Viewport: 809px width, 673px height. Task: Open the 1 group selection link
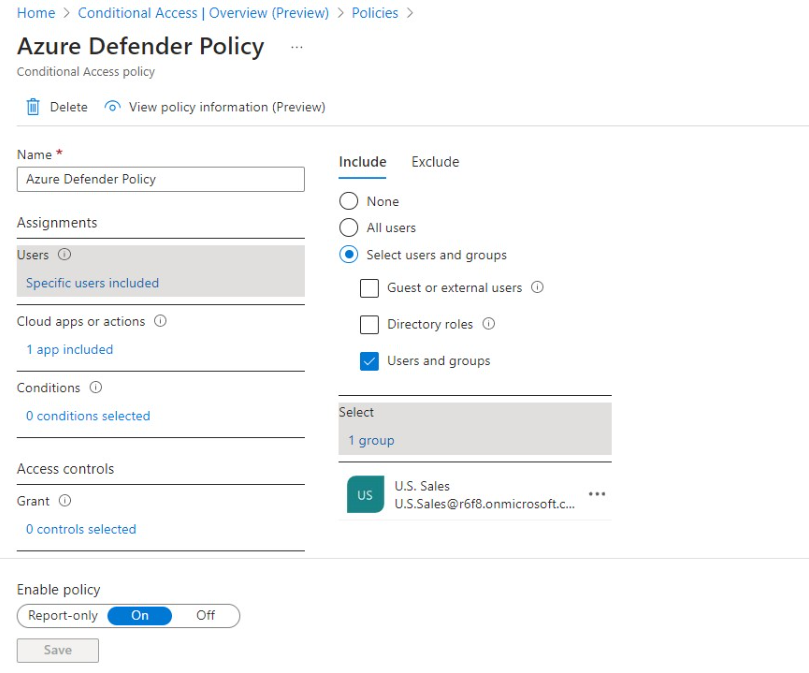[371, 440]
